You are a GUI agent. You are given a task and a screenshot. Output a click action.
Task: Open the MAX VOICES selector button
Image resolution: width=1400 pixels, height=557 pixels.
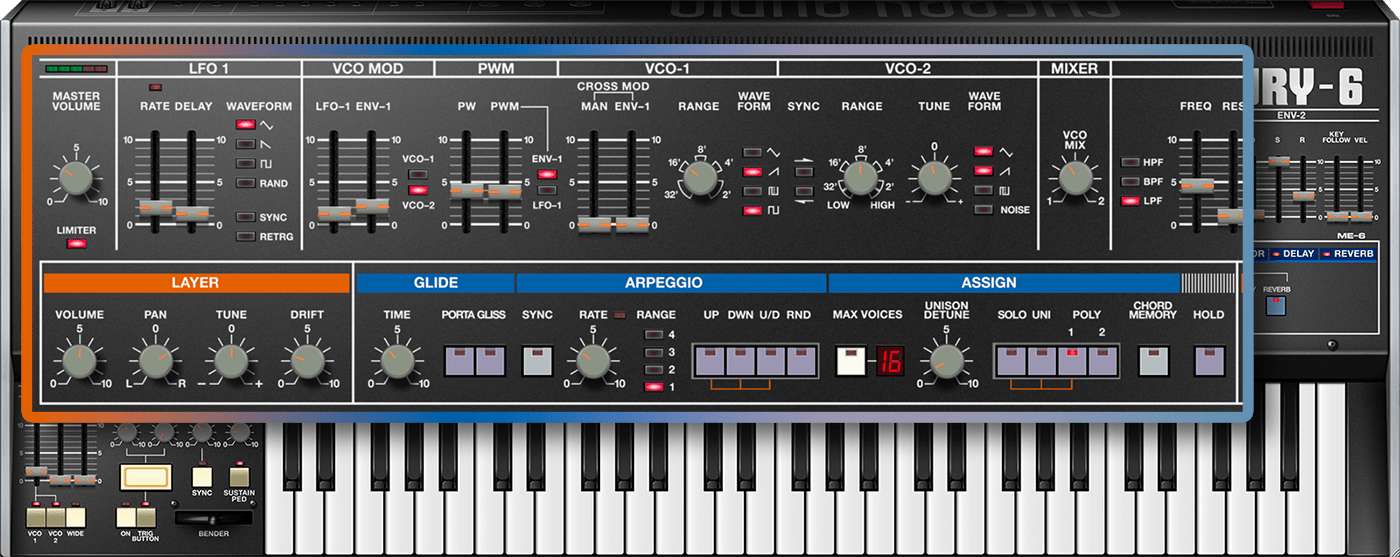pyautogui.click(x=852, y=360)
